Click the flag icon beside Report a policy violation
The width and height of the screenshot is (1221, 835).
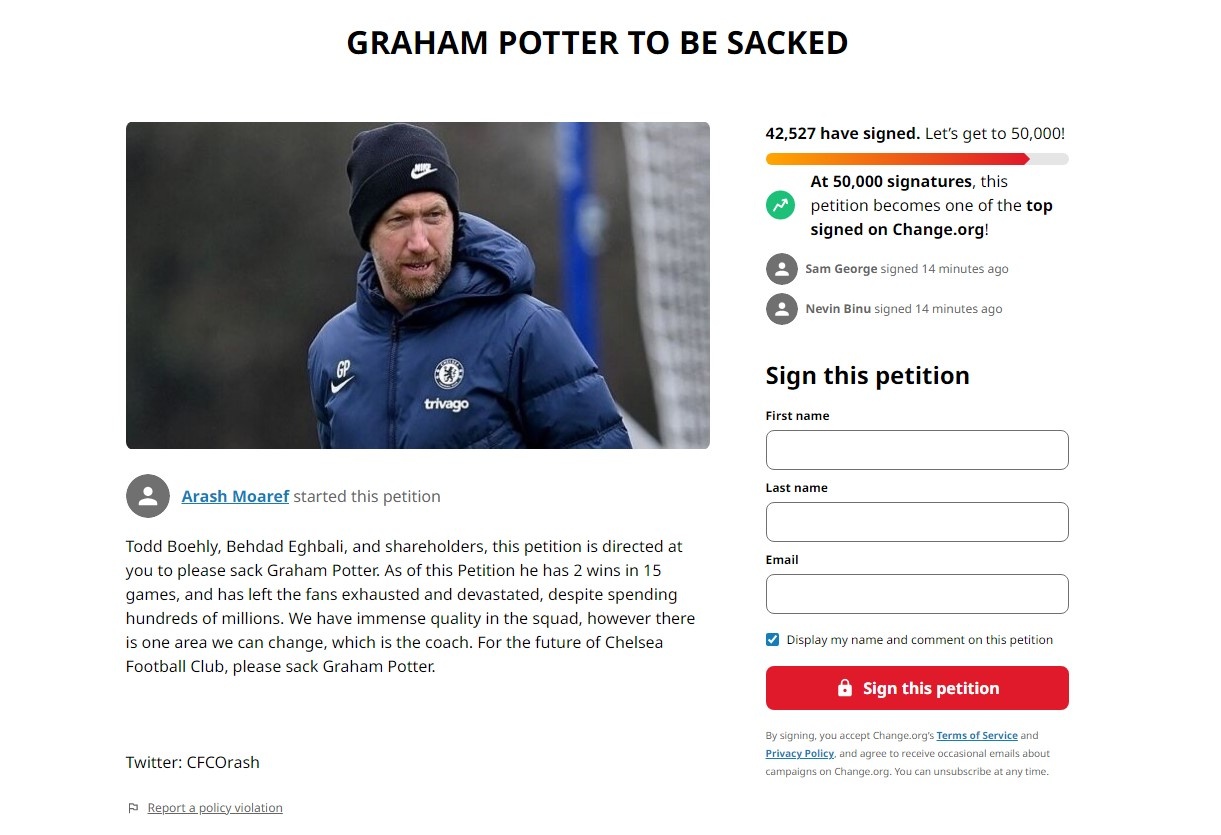pyautogui.click(x=133, y=807)
